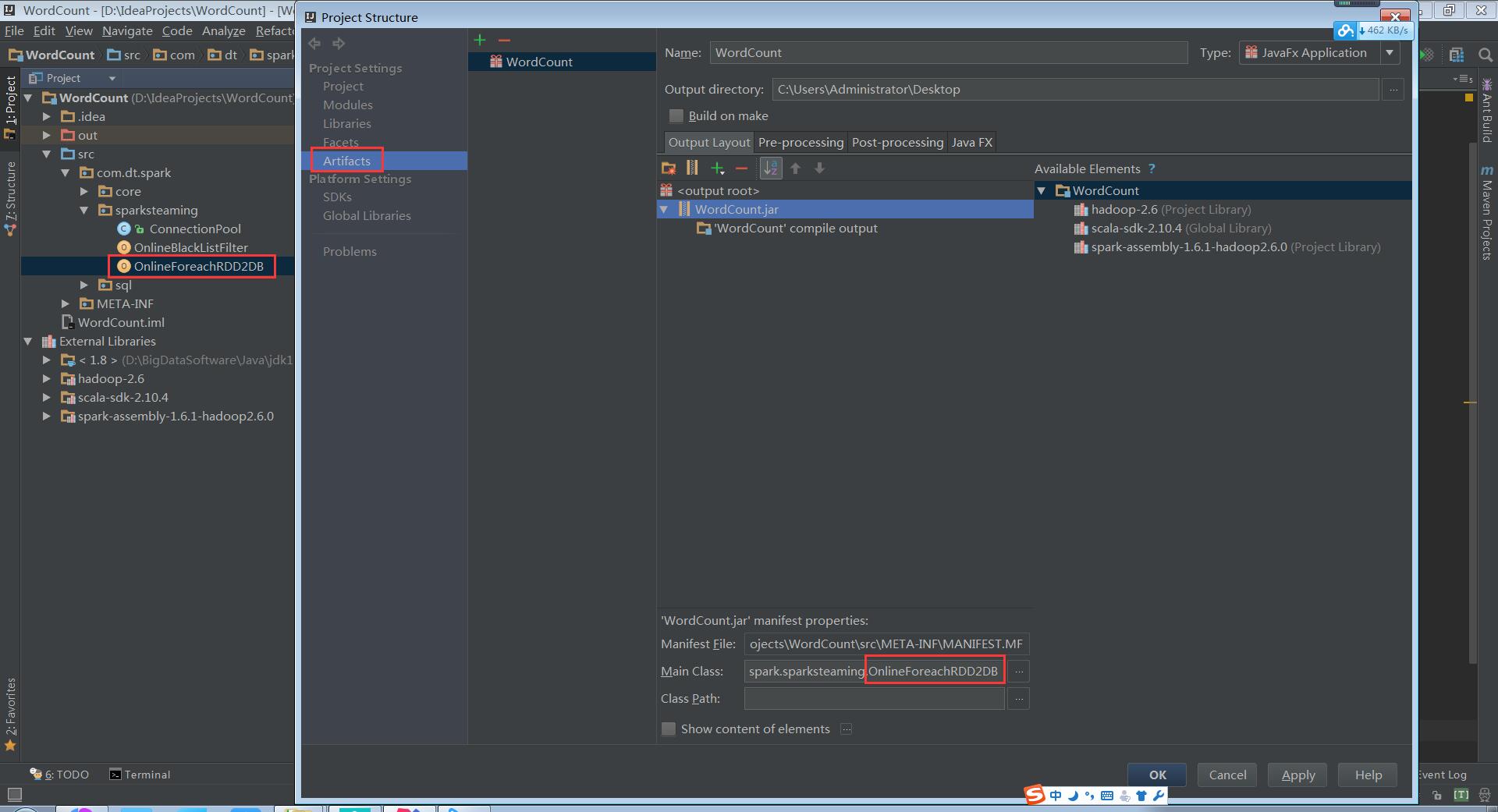Open Sogou input settings wrench icon
Viewport: 1498px width, 812px height.
point(1159,796)
